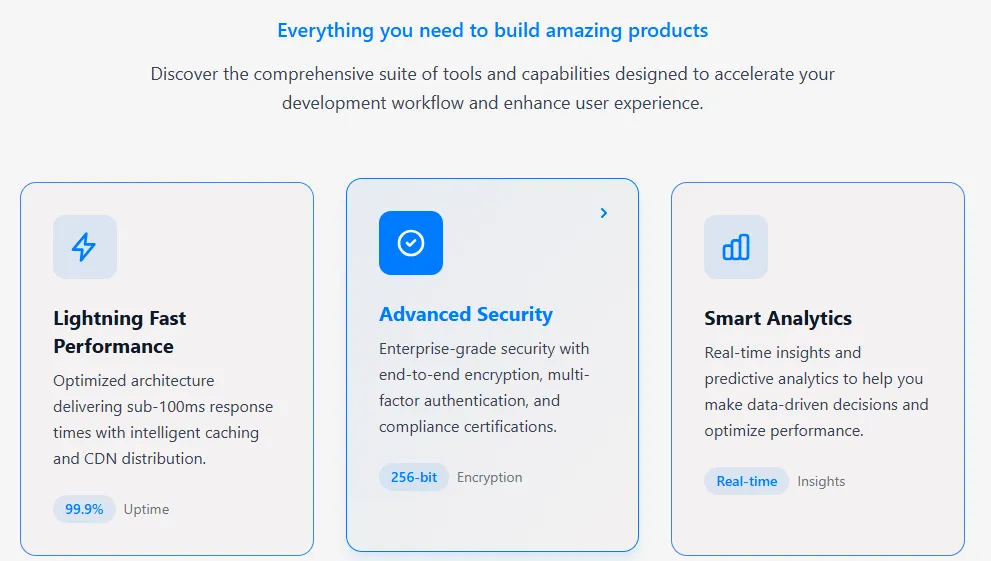
Task: Open the Lightning Fast Performance title
Action: 119,332
